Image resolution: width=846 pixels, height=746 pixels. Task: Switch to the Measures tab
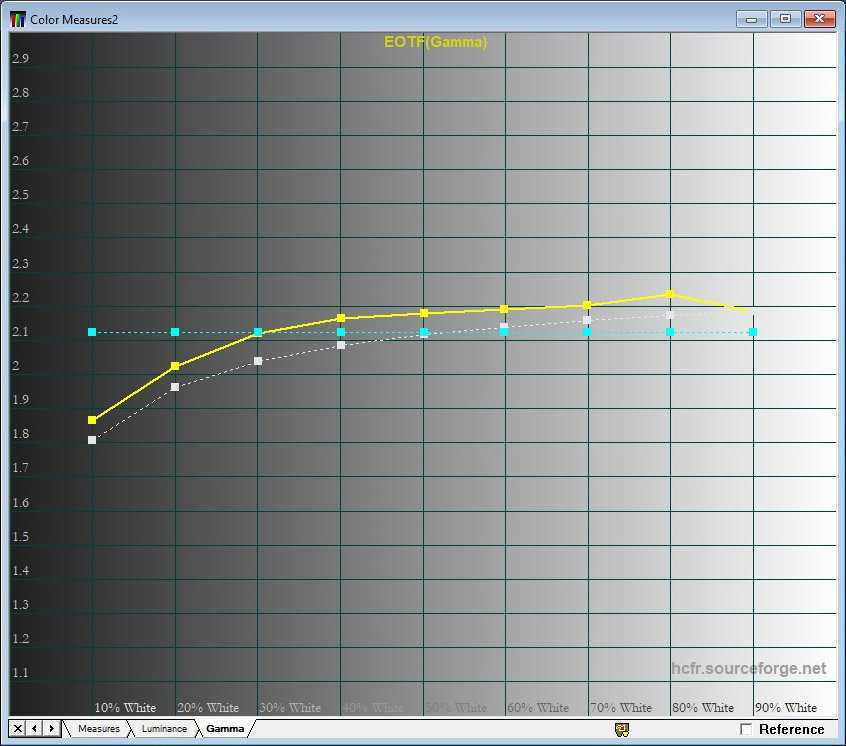(x=98, y=729)
